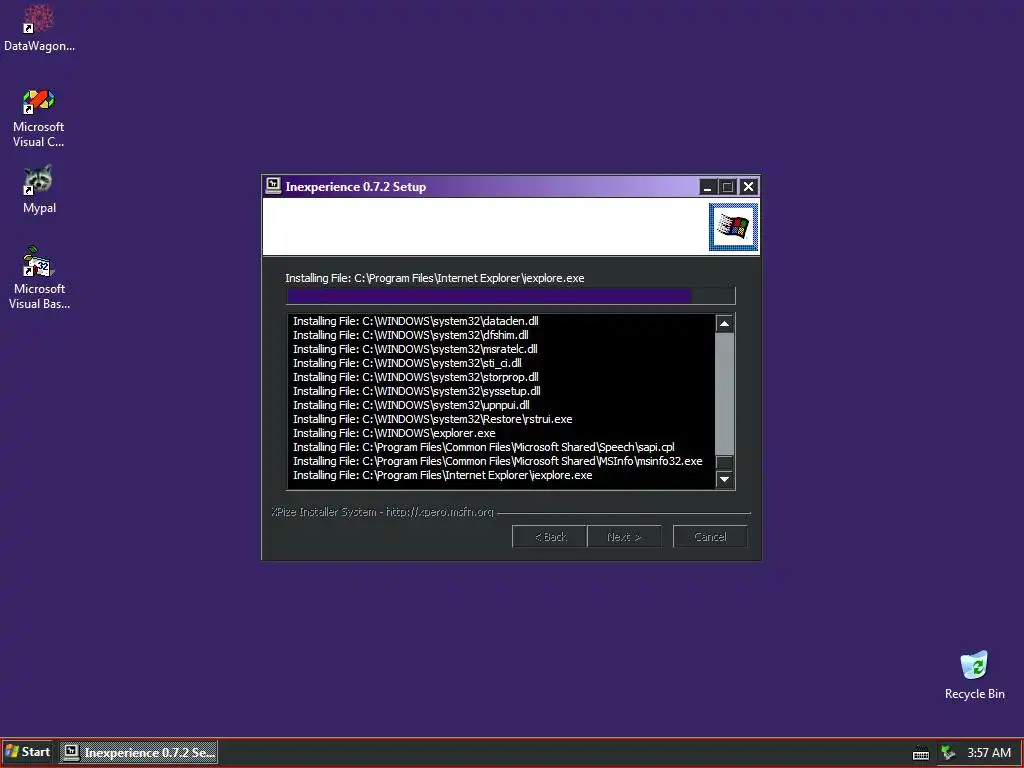Select the log line for storprop.dll

tap(415, 377)
